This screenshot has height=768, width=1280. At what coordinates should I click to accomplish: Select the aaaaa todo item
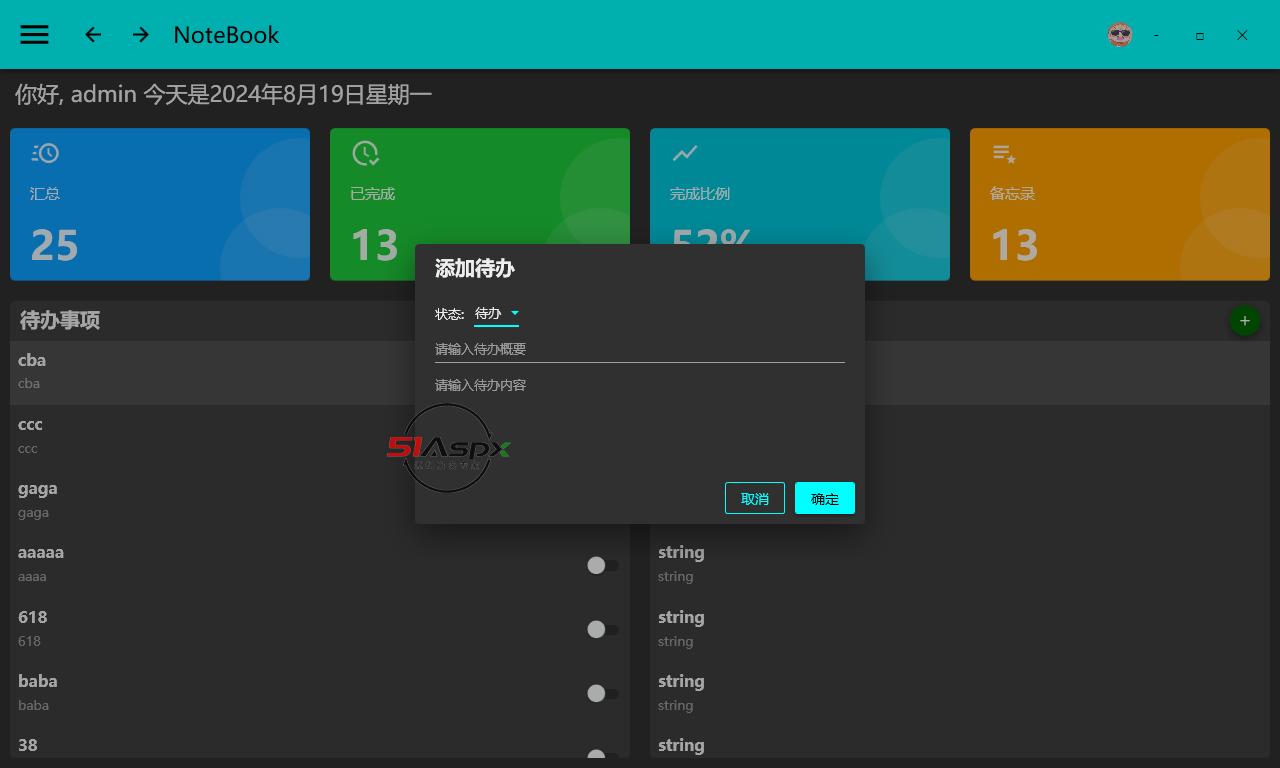click(x=320, y=564)
